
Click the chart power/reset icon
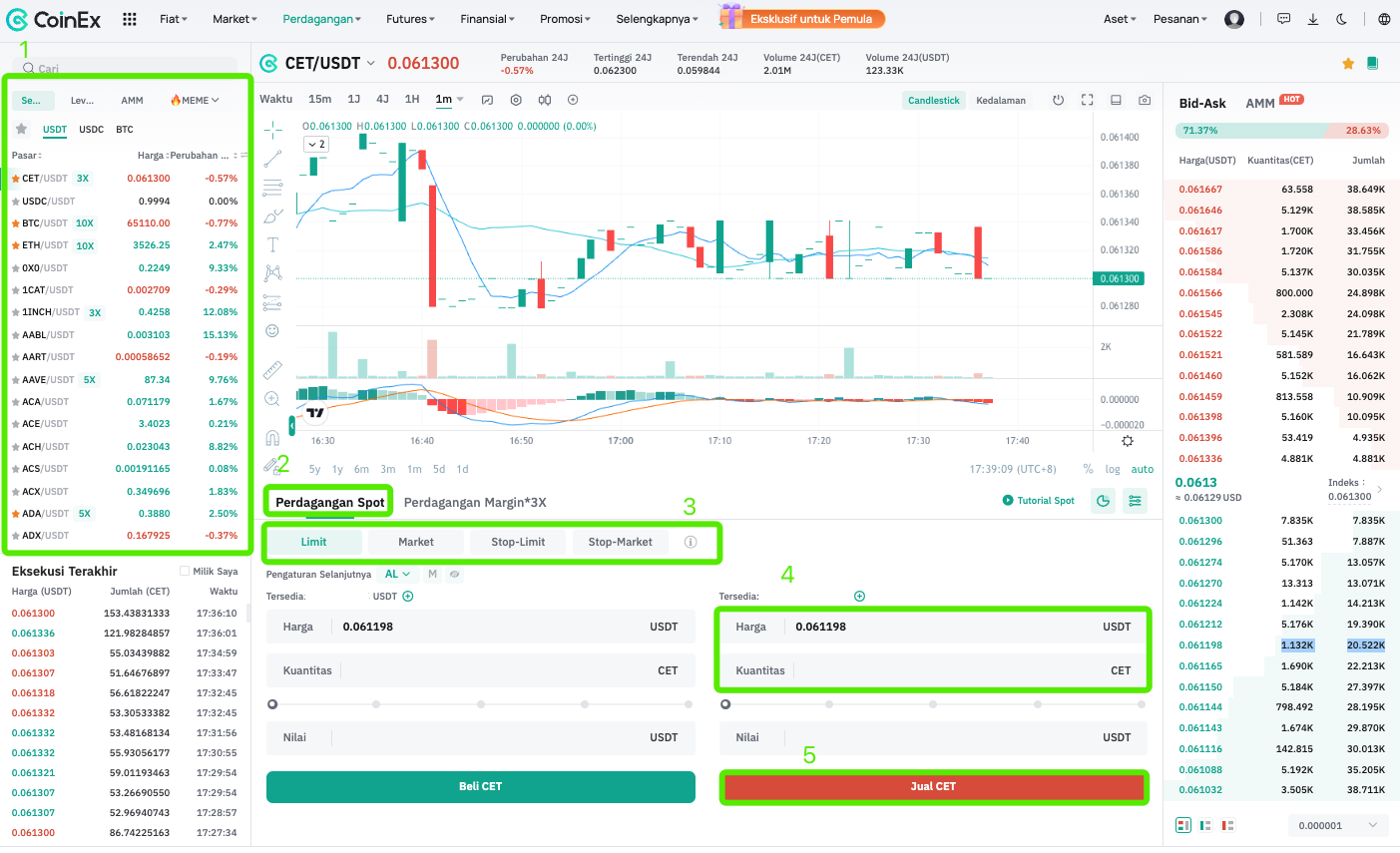click(x=1059, y=100)
